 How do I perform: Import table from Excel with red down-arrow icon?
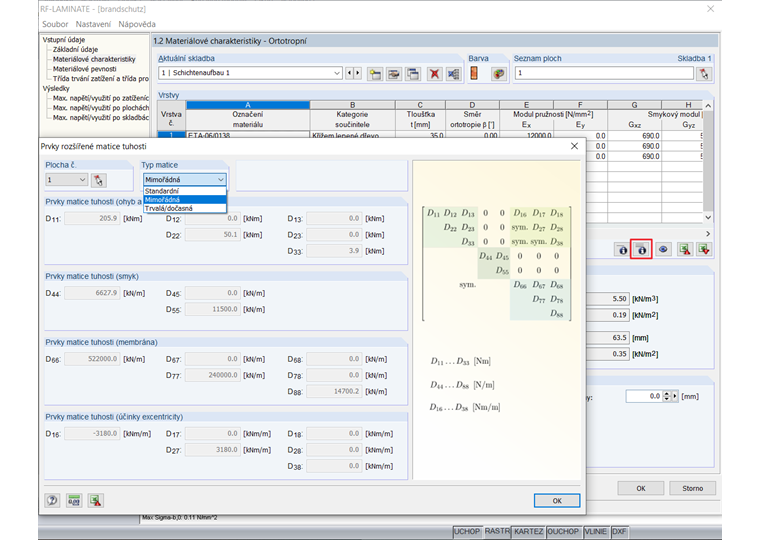[704, 250]
